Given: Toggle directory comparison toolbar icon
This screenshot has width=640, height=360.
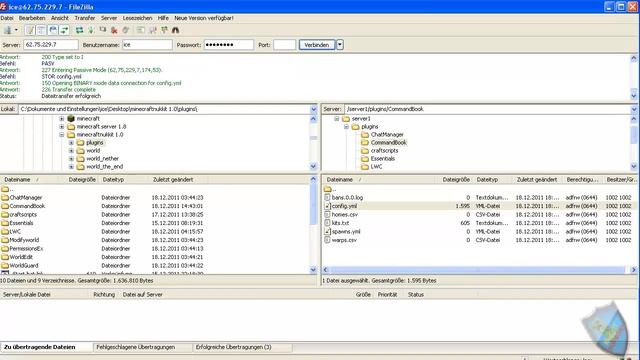Looking at the screenshot, I should click(153, 30).
